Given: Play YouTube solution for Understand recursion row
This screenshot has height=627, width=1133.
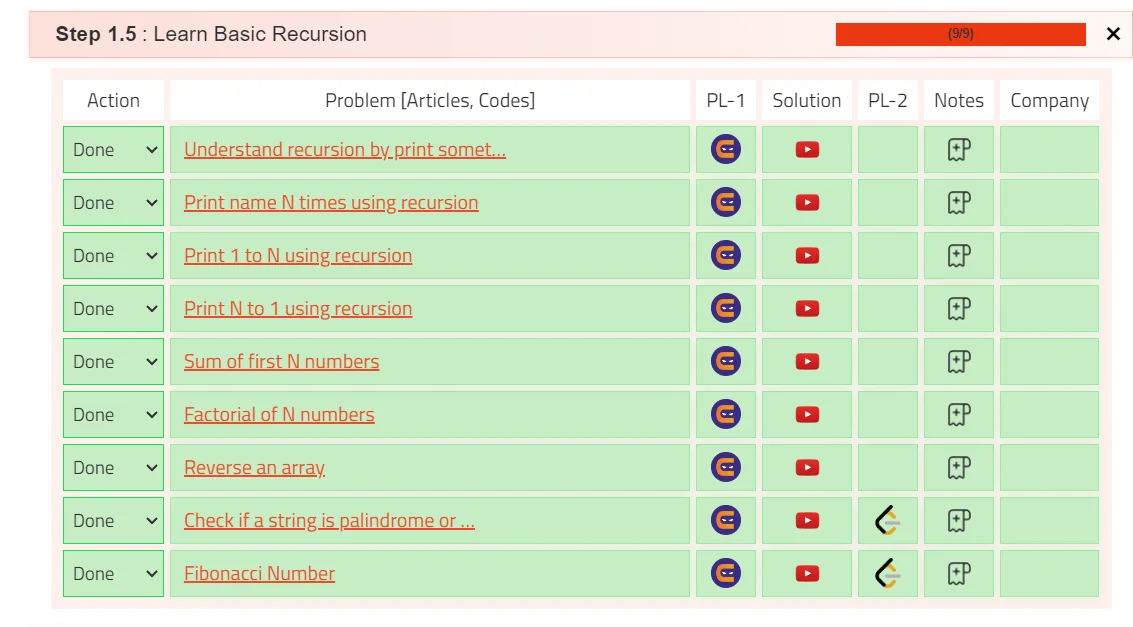Looking at the screenshot, I should [x=807, y=149].
